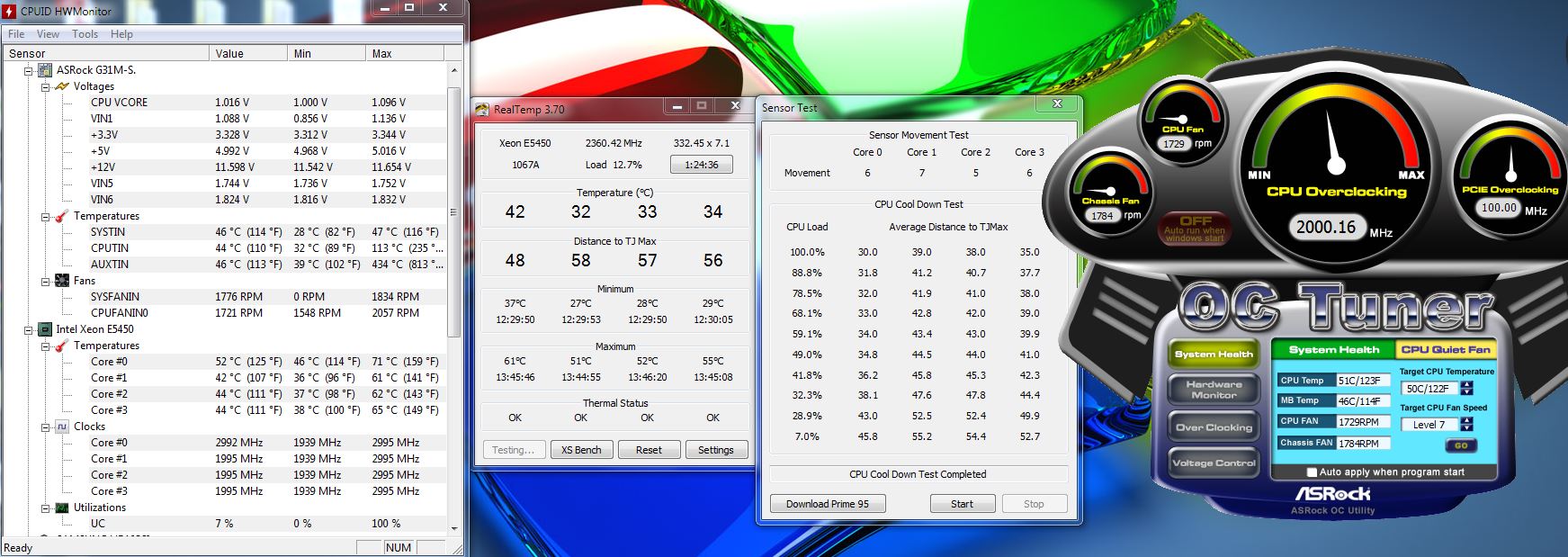1568x557 pixels.
Task: Select System Health side button in OC Tuner
Action: pyautogui.click(x=1214, y=354)
